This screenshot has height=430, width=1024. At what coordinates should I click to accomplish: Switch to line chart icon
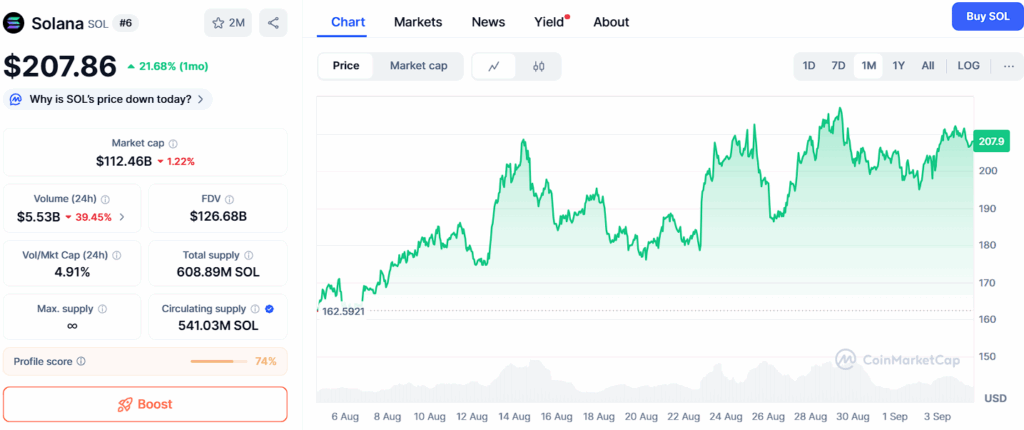pos(494,66)
